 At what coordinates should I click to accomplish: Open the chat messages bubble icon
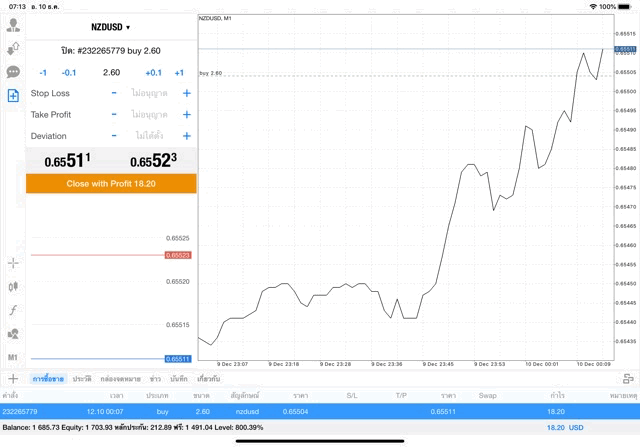13,72
